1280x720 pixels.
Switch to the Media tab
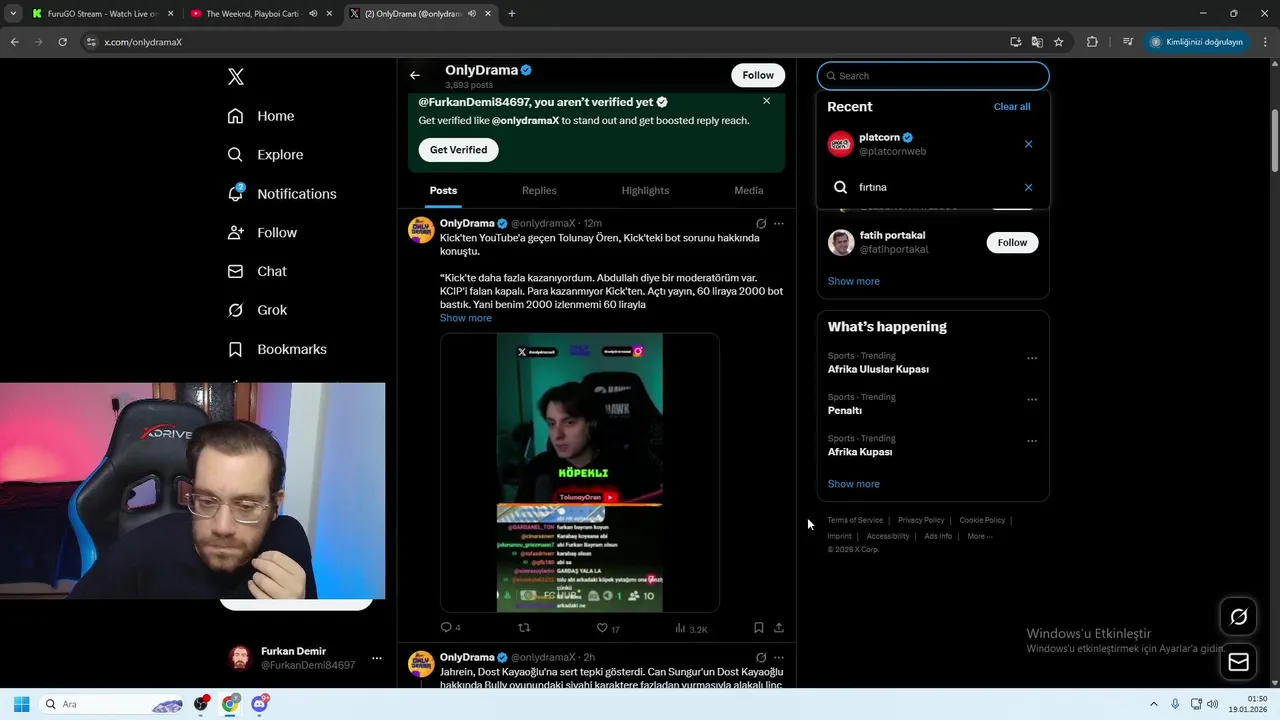pos(749,190)
